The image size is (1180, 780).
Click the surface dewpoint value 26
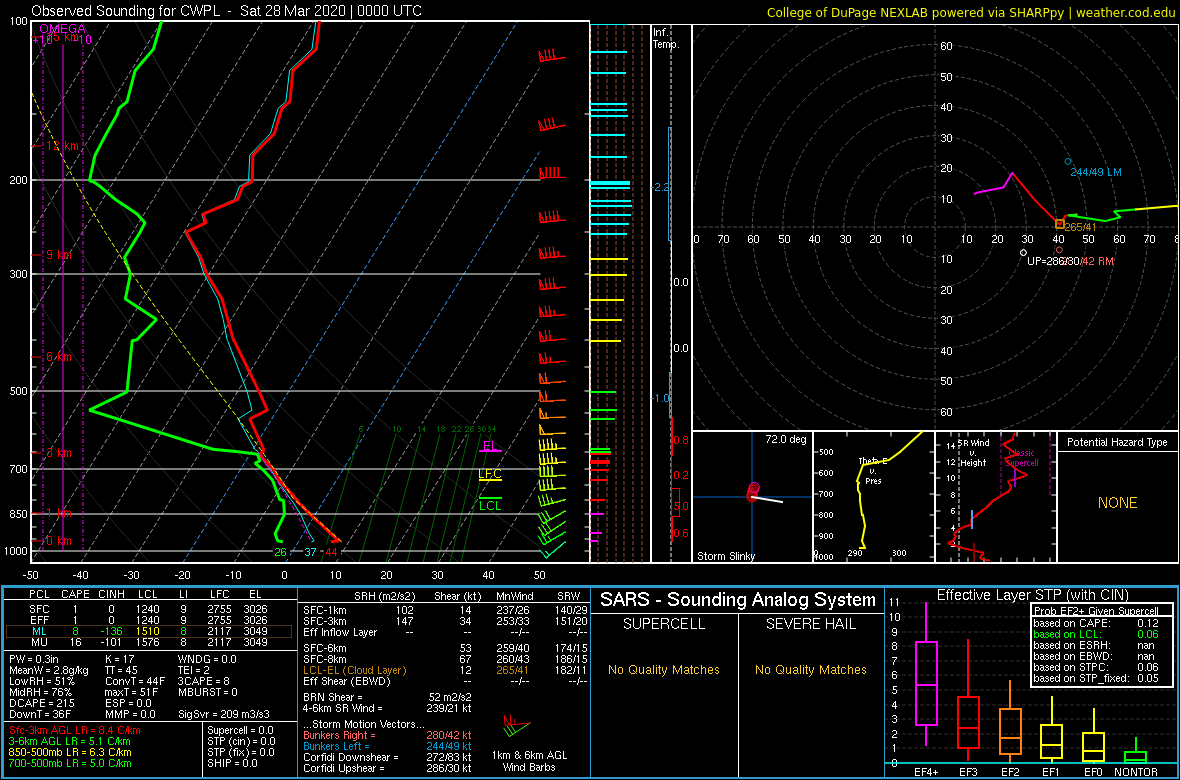[x=280, y=553]
